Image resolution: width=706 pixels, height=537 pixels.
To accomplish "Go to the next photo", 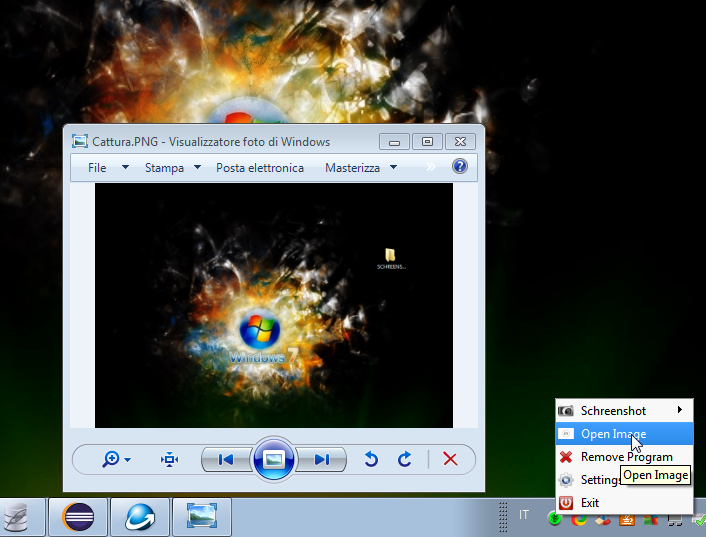I will pyautogui.click(x=321, y=459).
